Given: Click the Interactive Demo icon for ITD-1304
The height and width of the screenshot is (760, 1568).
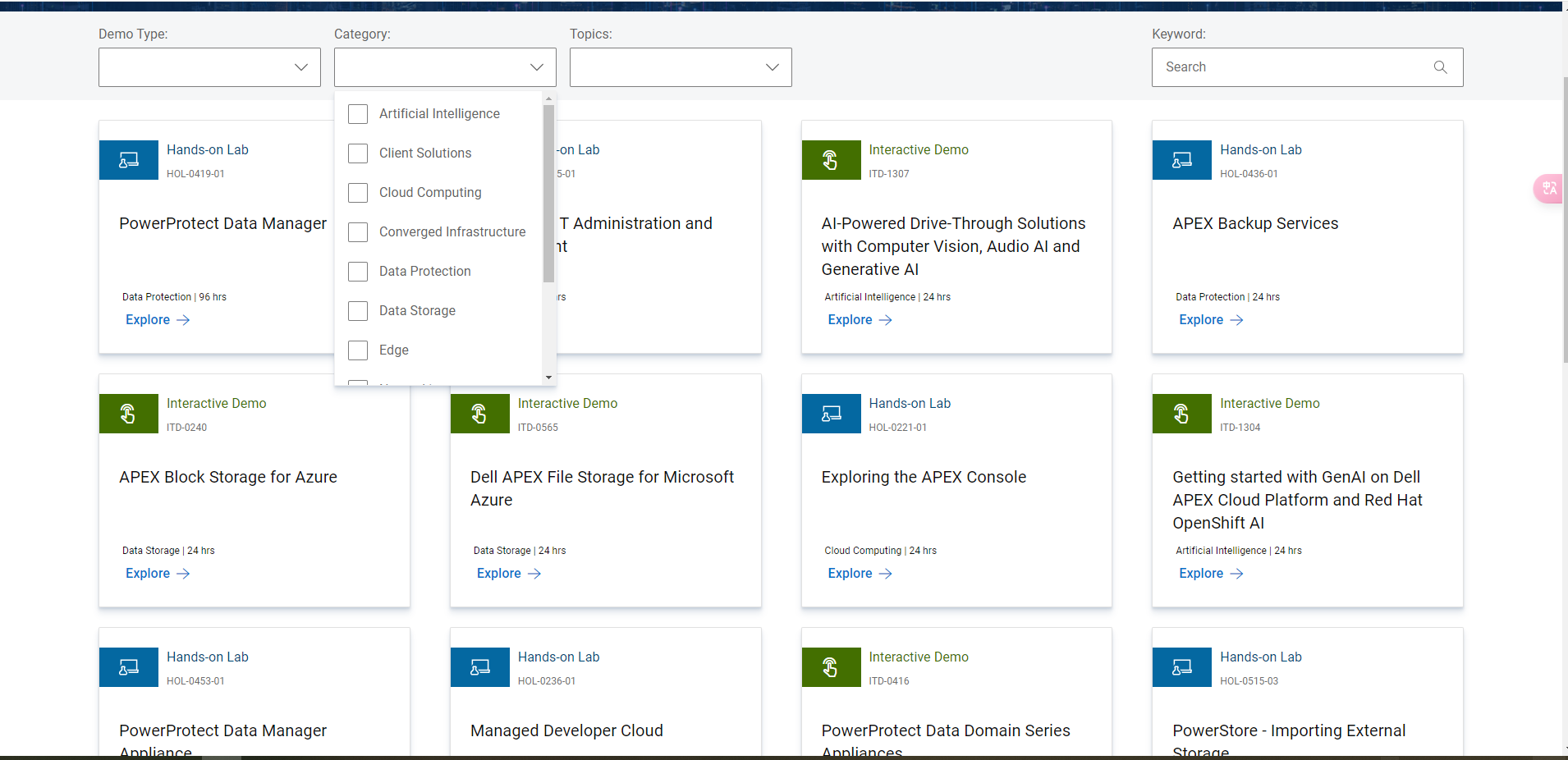Looking at the screenshot, I should (x=1182, y=414).
